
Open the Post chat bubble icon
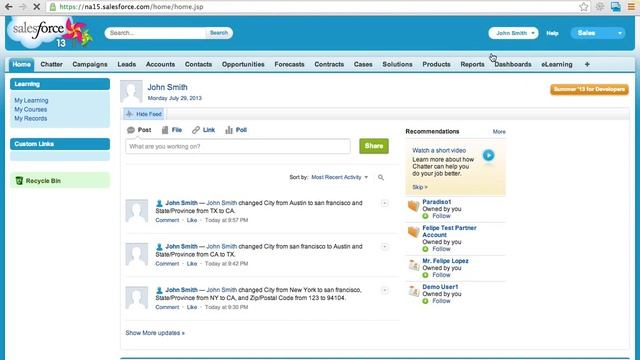click(x=131, y=130)
